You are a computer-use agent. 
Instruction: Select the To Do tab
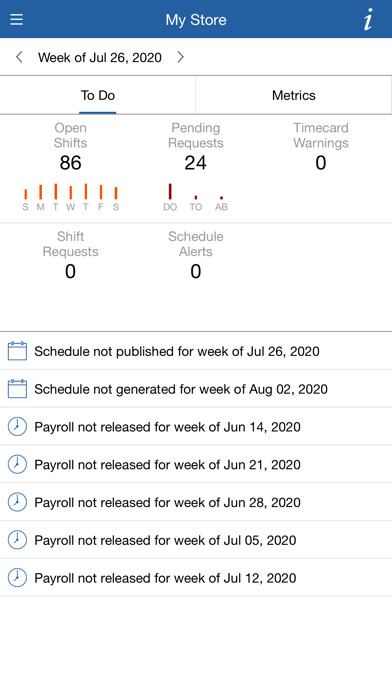point(98,95)
